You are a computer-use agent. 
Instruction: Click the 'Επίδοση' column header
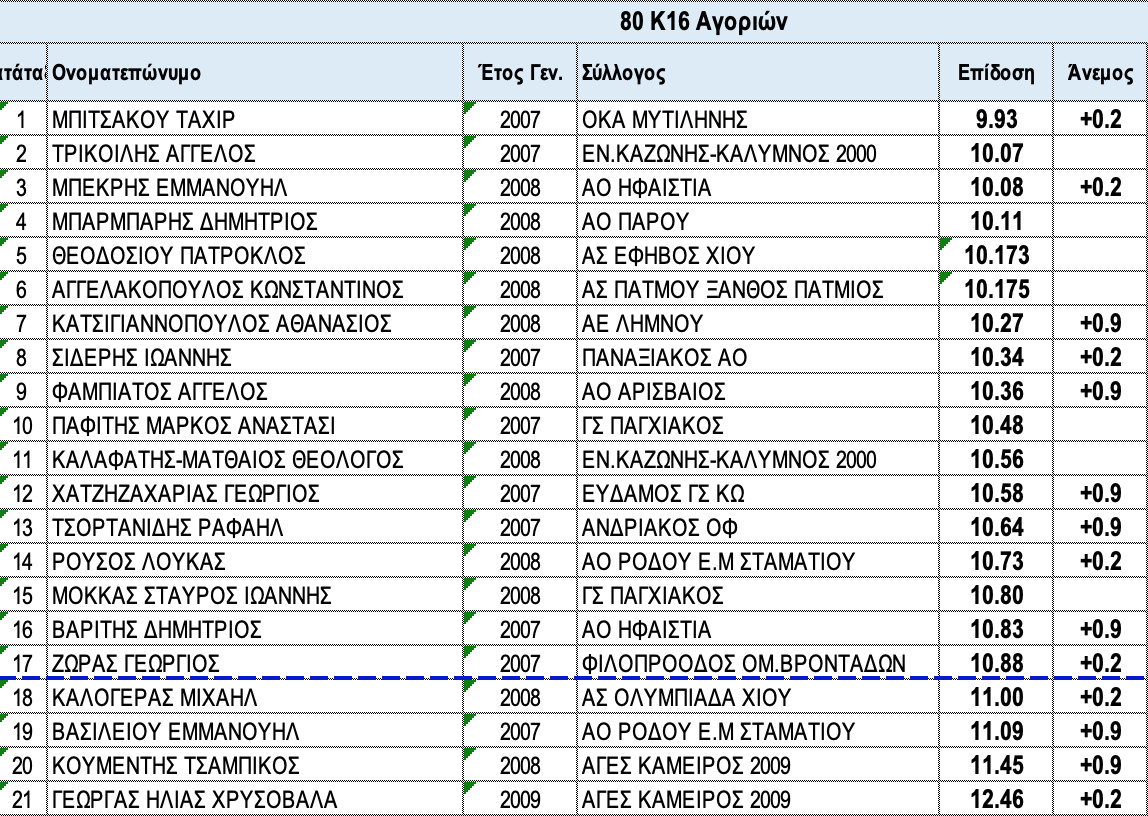click(996, 73)
